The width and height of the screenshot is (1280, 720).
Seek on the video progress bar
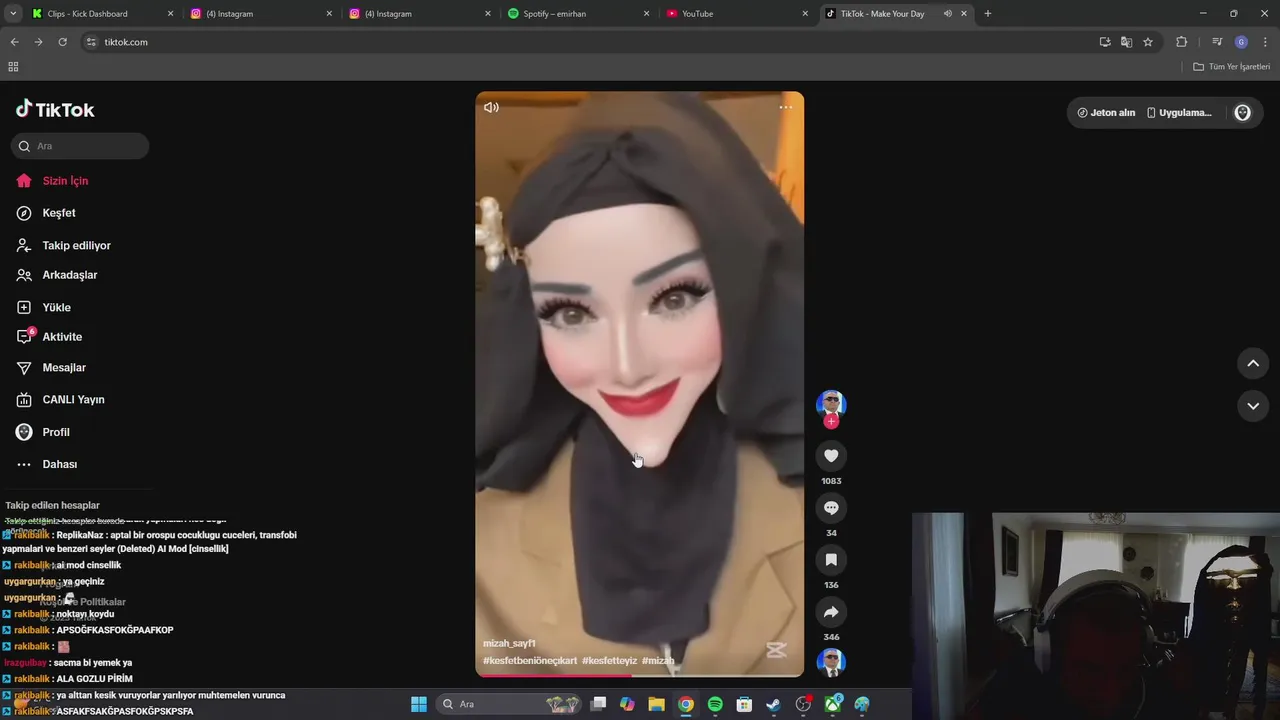point(639,675)
